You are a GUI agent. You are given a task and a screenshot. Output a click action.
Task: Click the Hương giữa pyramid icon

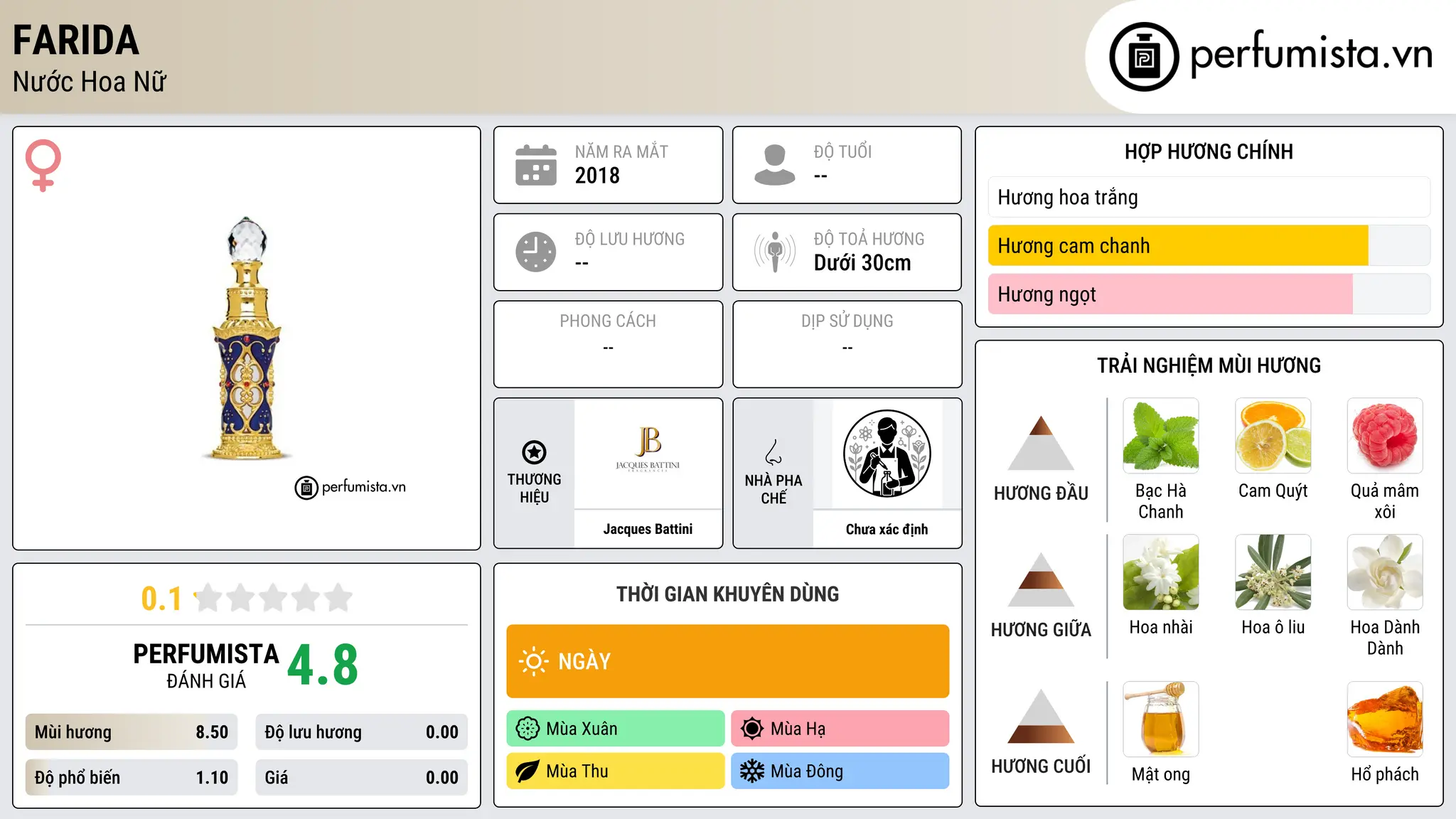point(1041,579)
